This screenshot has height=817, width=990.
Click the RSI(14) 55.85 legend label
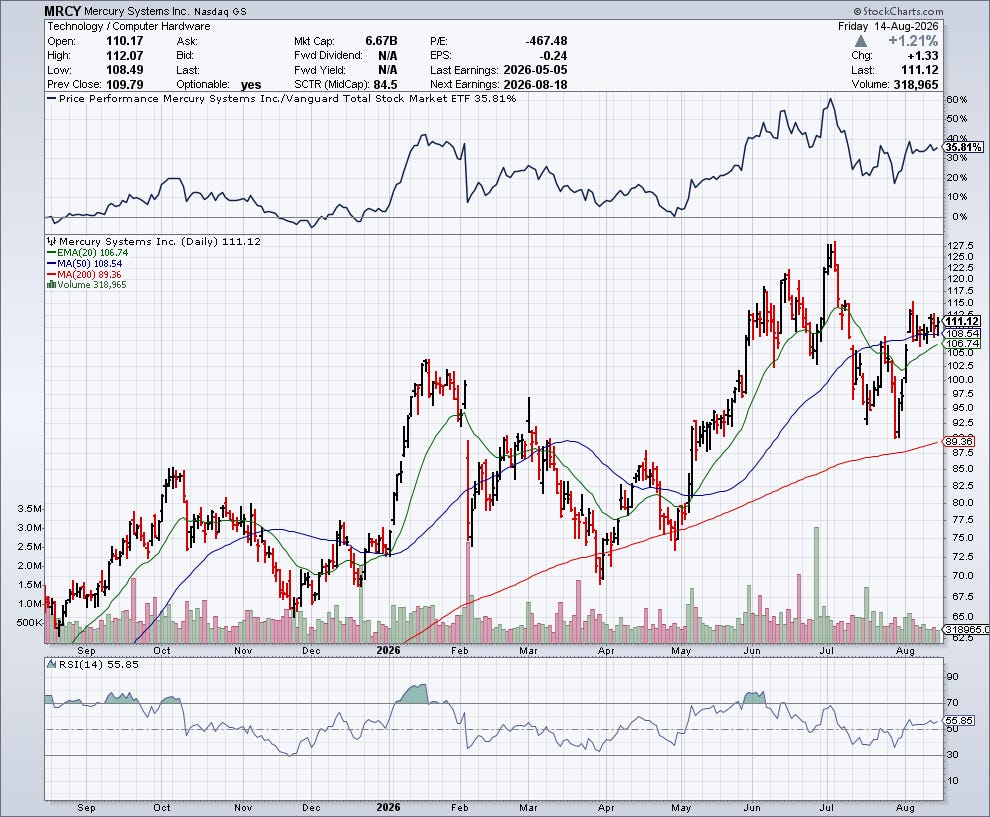tap(98, 664)
